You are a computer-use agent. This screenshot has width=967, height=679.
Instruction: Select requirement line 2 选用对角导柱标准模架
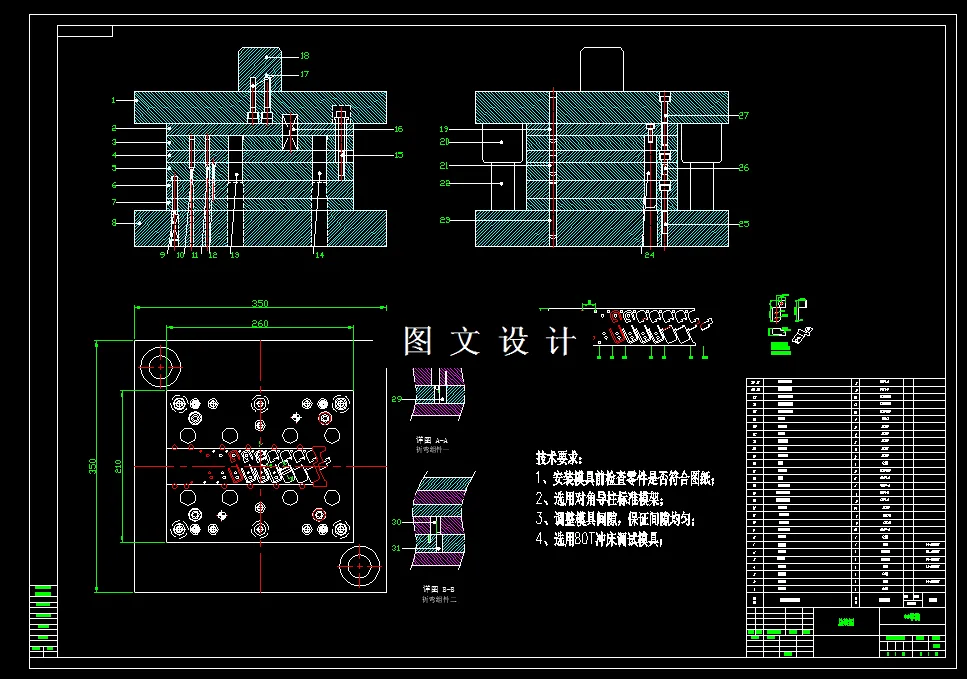[599, 498]
